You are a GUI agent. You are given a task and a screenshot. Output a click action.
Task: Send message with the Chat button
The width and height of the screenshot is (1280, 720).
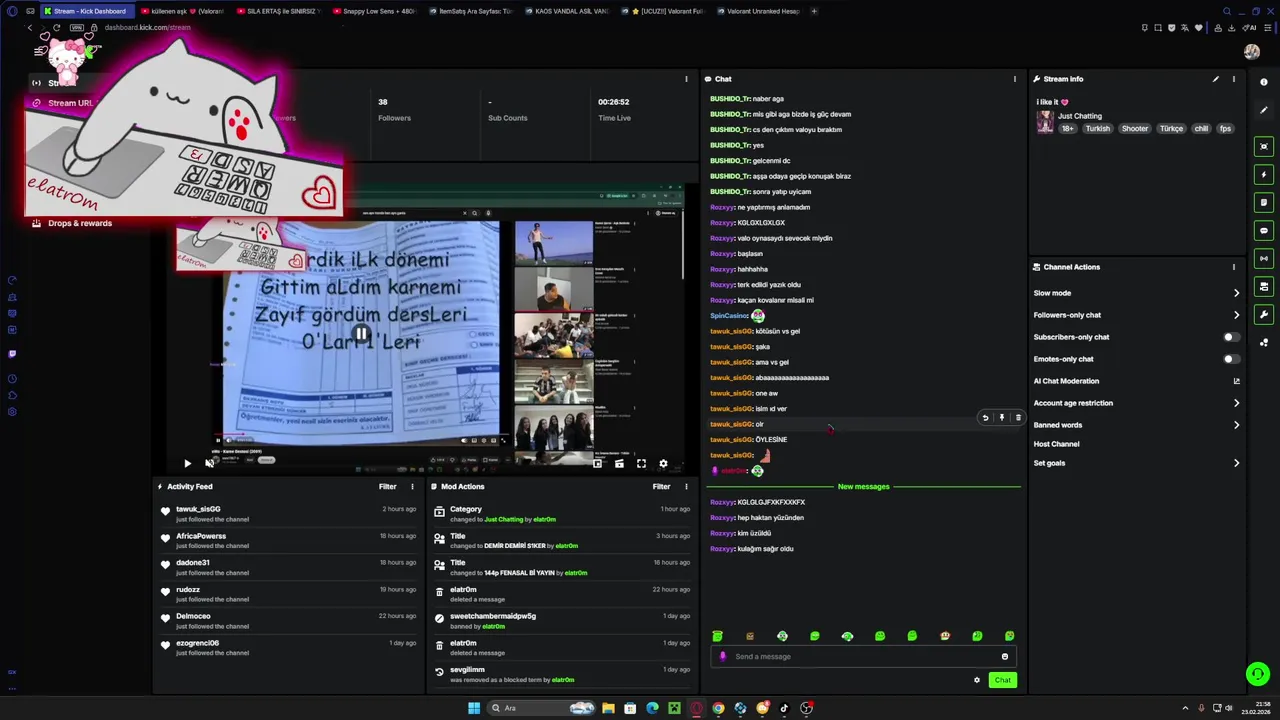[1003, 680]
